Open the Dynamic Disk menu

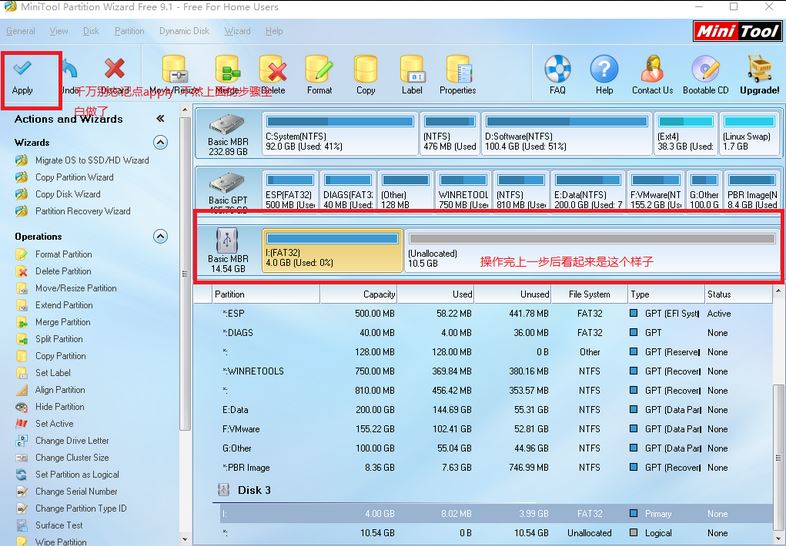(x=183, y=31)
